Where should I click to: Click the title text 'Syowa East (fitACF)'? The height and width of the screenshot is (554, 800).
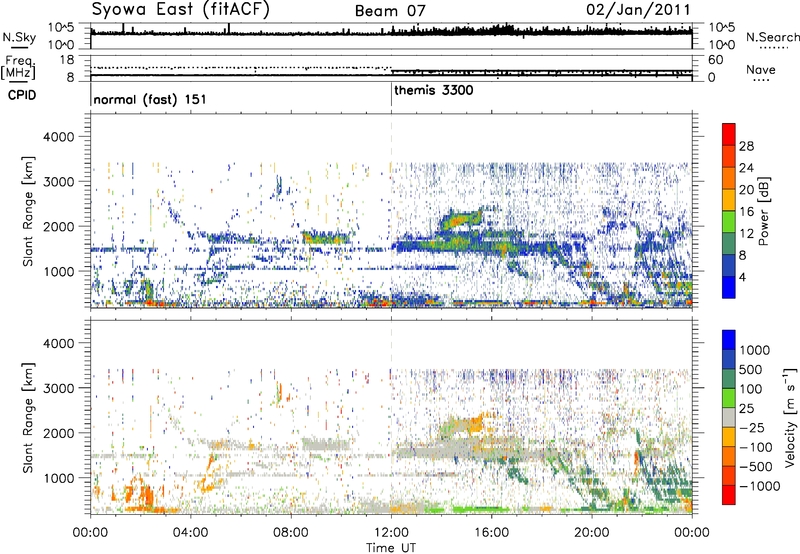click(x=181, y=10)
